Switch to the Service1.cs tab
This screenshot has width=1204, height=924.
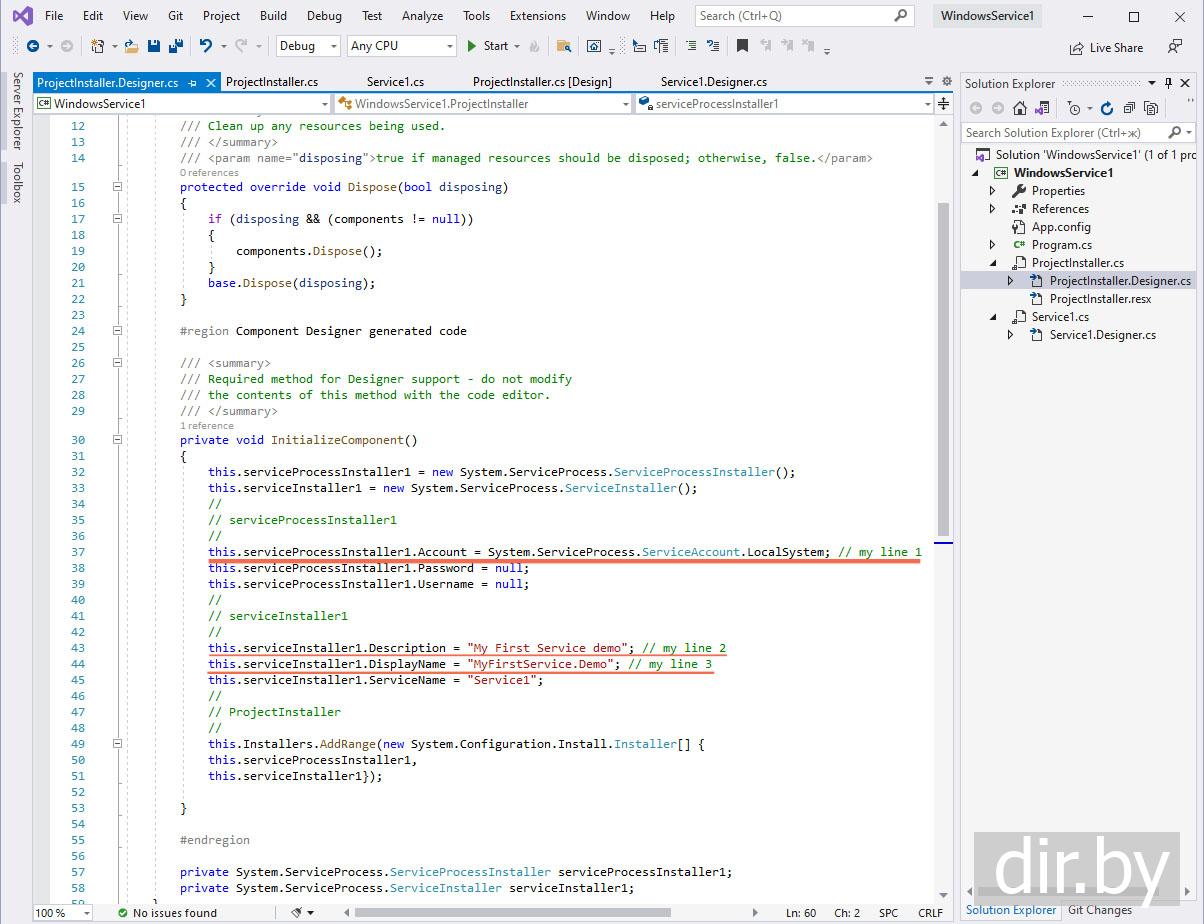coord(395,82)
